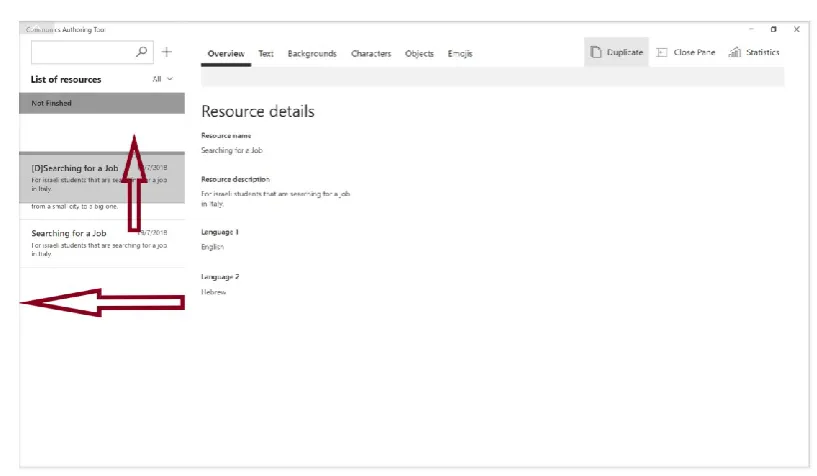Switch to the Text tab
The width and height of the screenshot is (817, 476).
point(266,54)
